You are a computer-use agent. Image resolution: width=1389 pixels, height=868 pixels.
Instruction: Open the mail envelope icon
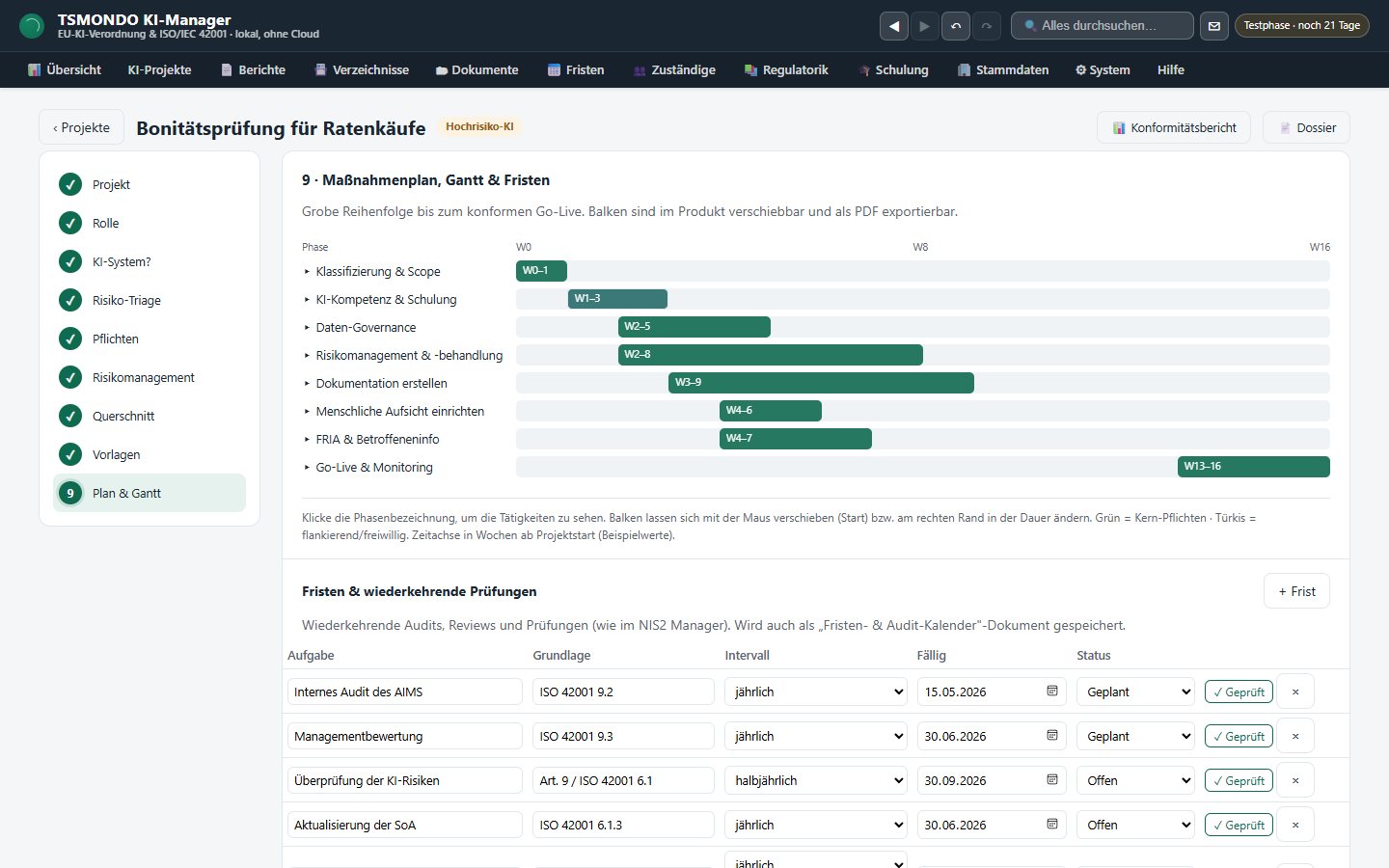pos(1214,26)
